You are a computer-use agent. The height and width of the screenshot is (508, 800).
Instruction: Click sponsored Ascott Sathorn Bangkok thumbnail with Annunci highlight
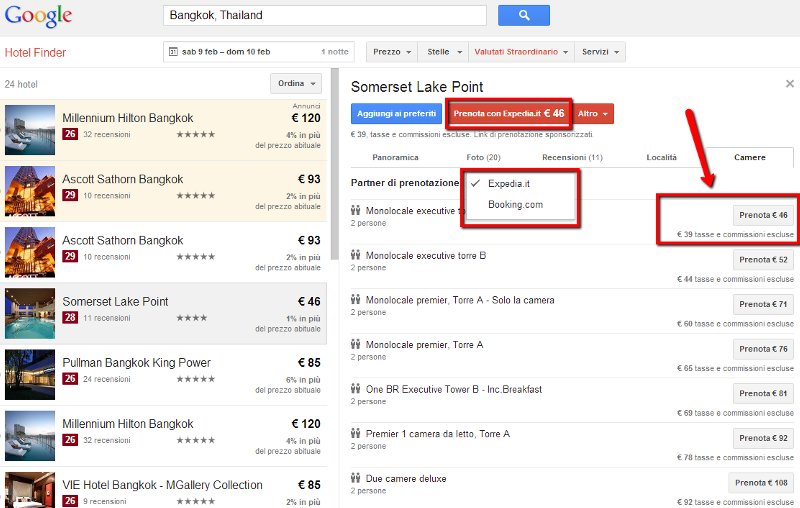tap(30, 191)
